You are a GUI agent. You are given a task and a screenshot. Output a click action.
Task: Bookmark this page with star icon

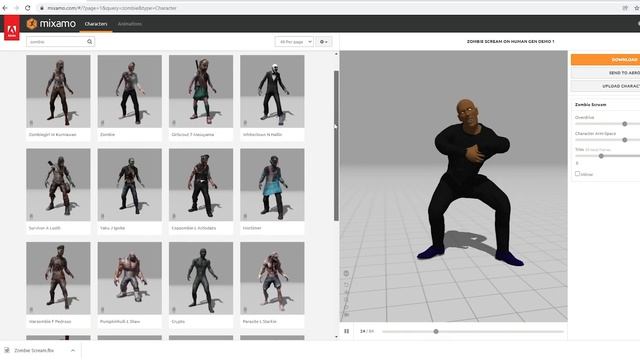pyautogui.click(x=637, y=8)
